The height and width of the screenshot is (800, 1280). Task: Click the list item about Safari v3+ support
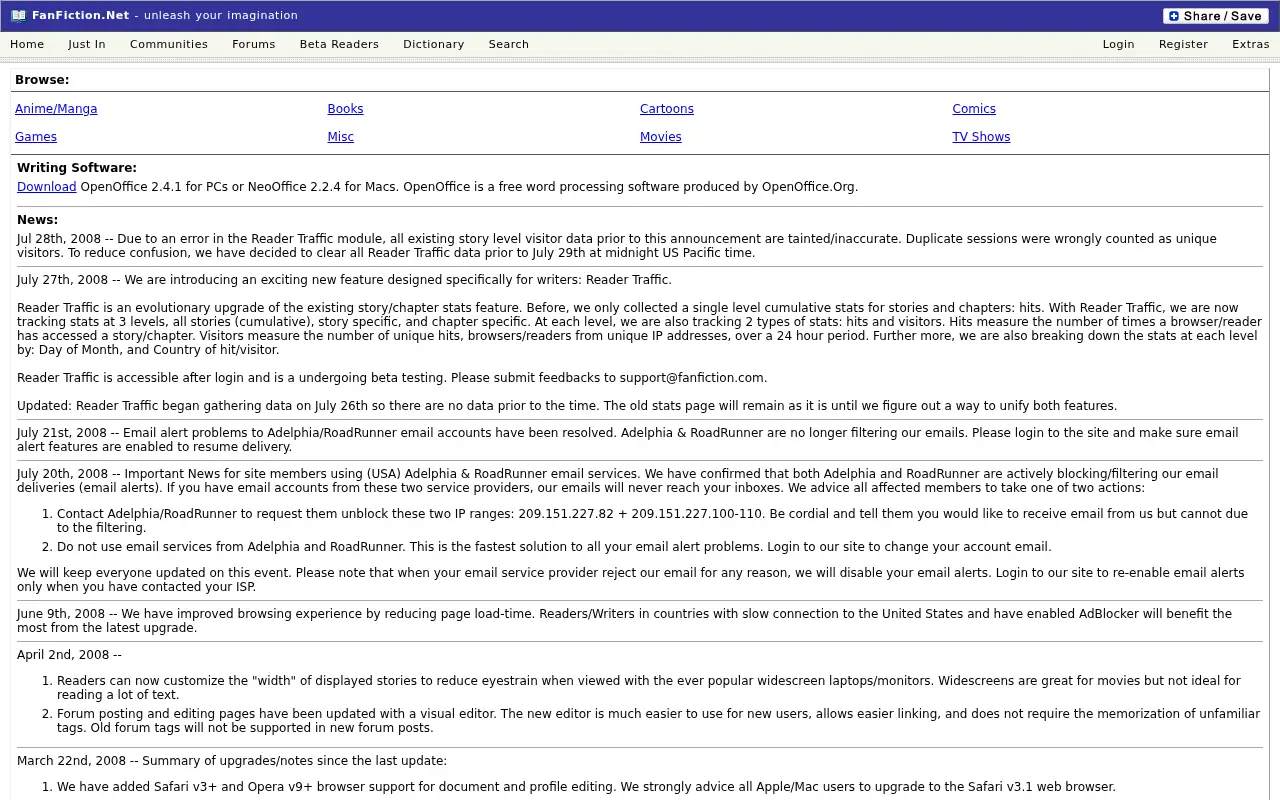[586, 787]
